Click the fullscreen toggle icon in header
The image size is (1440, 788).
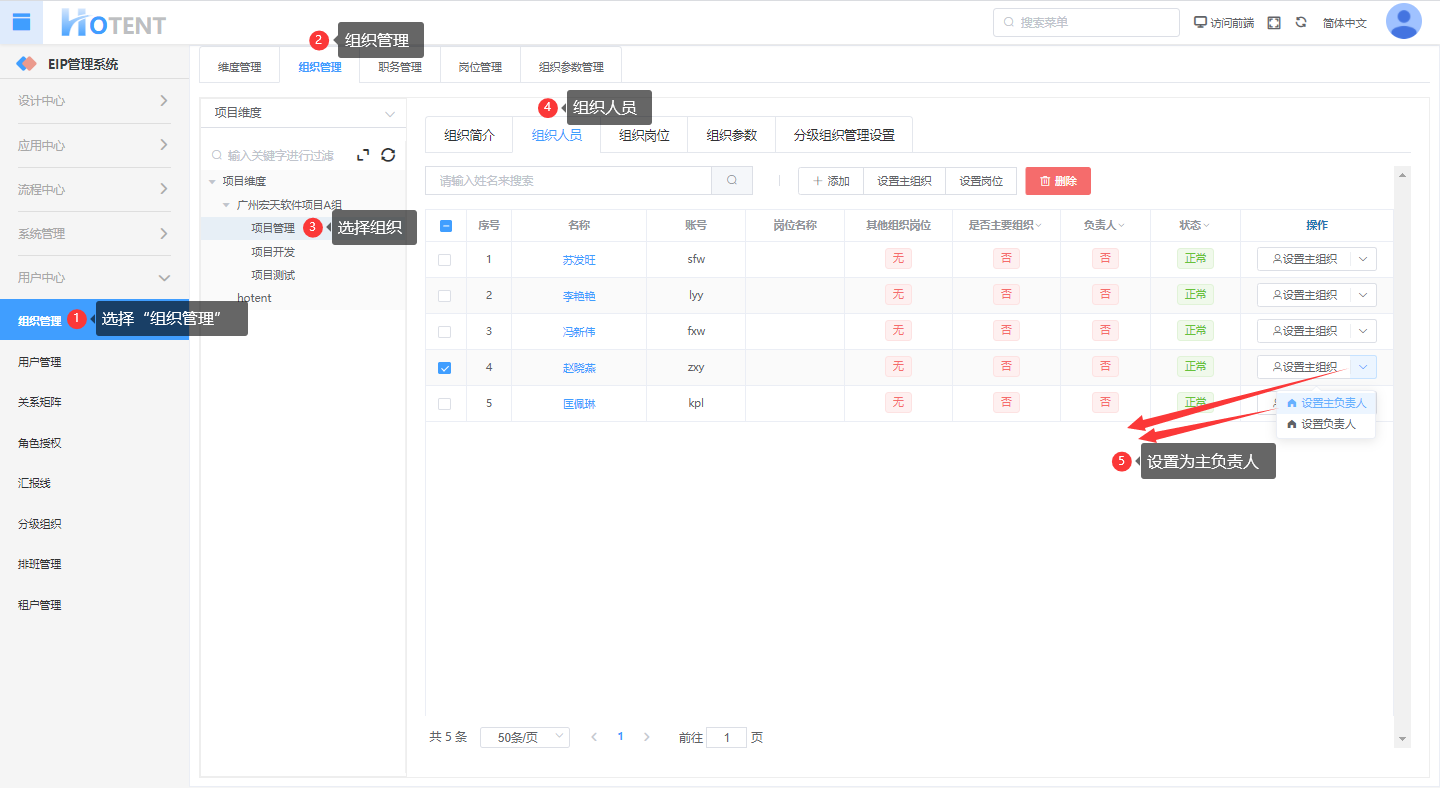point(1274,22)
